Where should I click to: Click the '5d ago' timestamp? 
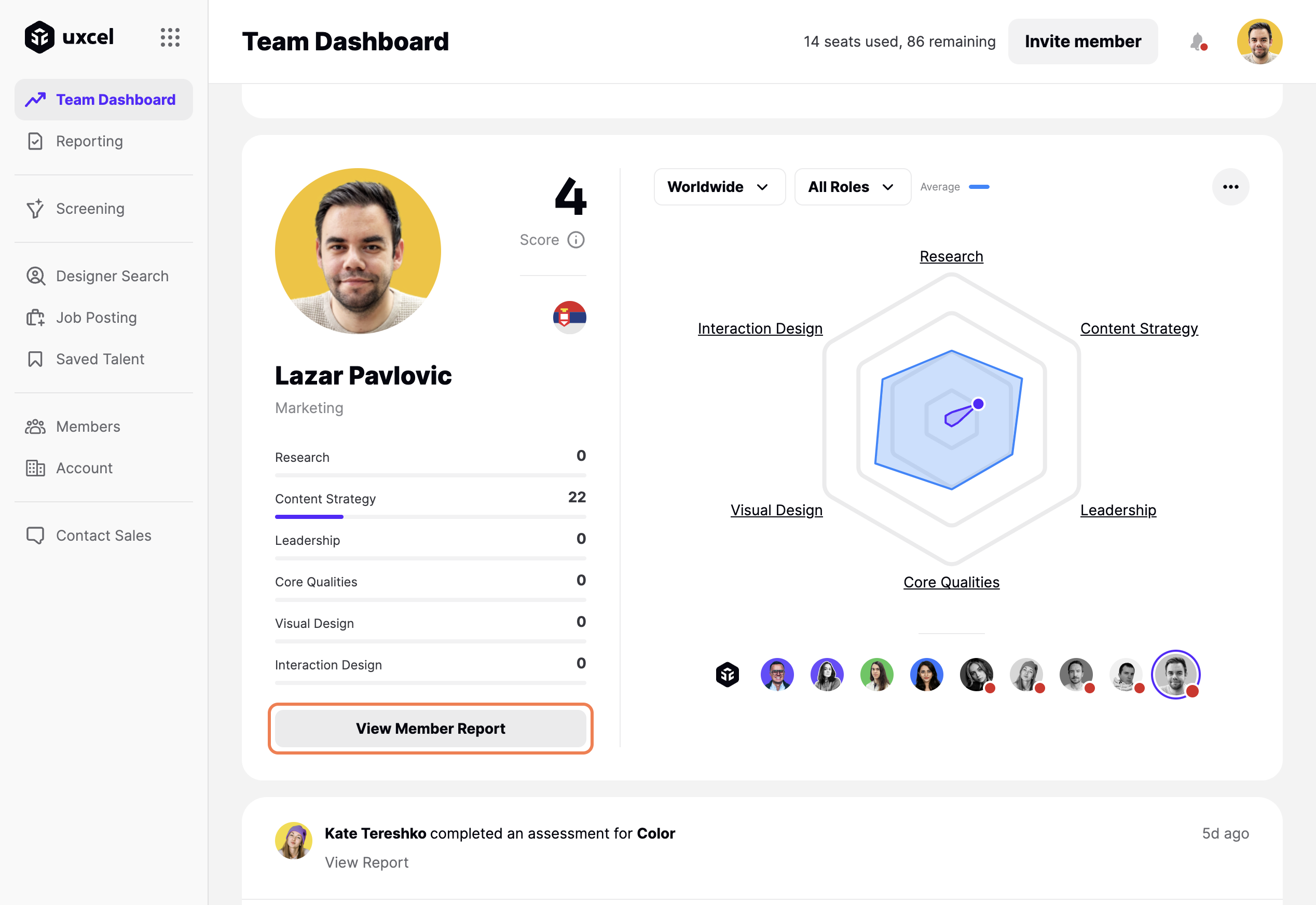(1225, 833)
